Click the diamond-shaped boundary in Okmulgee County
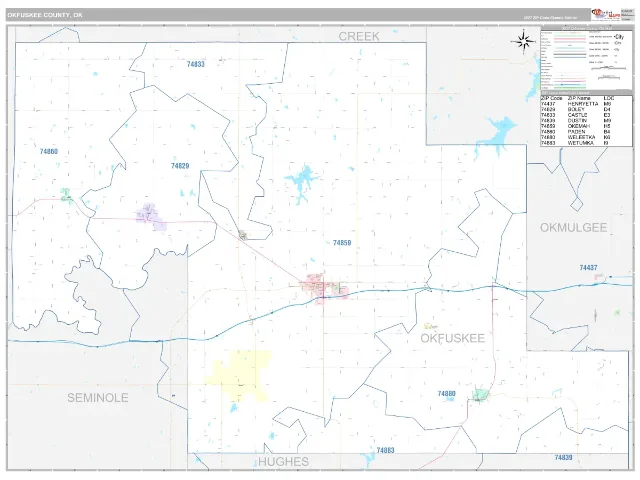This screenshot has width=640, height=480. [x=576, y=204]
